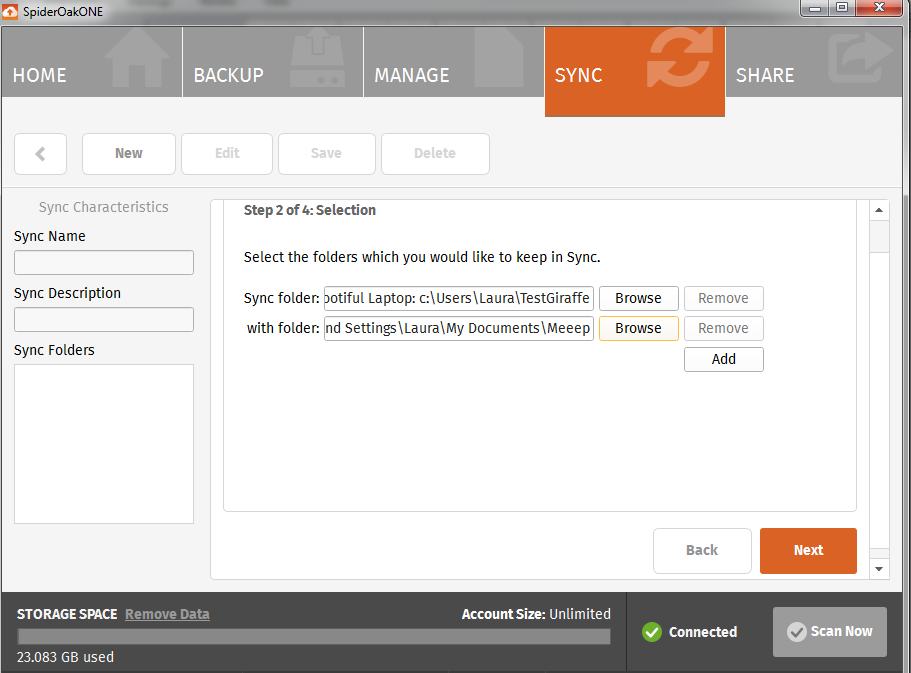Click the SpiderOakONE title bar icon
911x673 pixels.
pos(10,11)
